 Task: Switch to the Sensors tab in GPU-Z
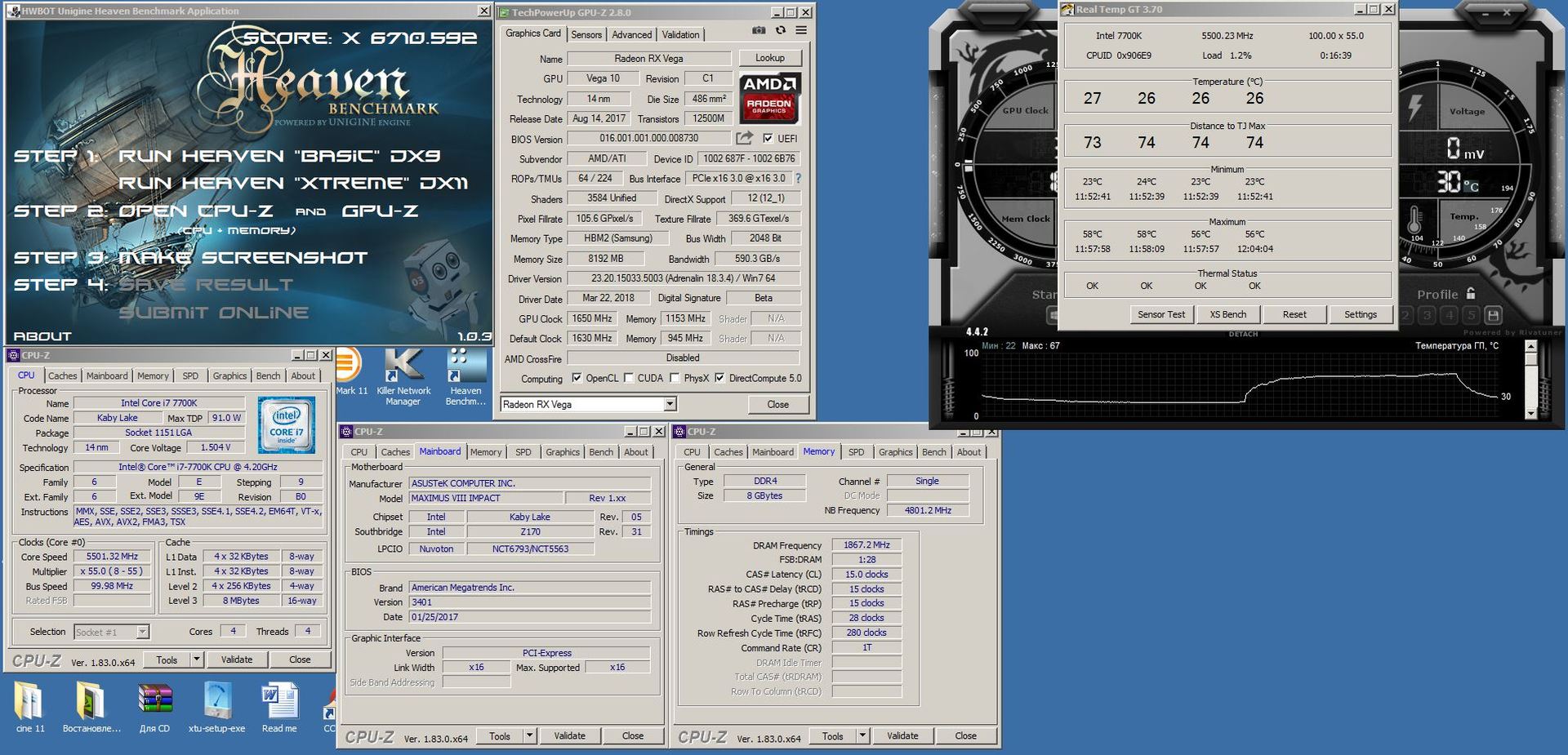point(586,34)
